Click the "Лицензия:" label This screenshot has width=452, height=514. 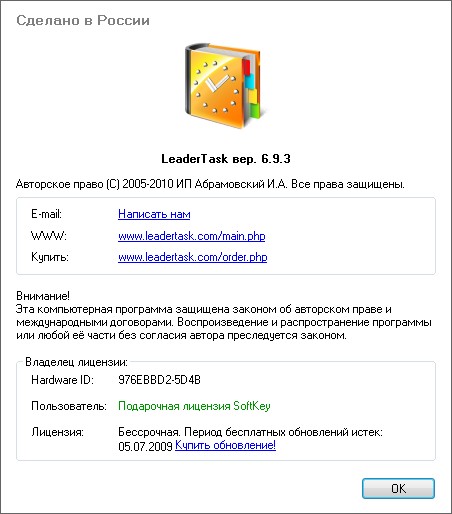[57, 432]
